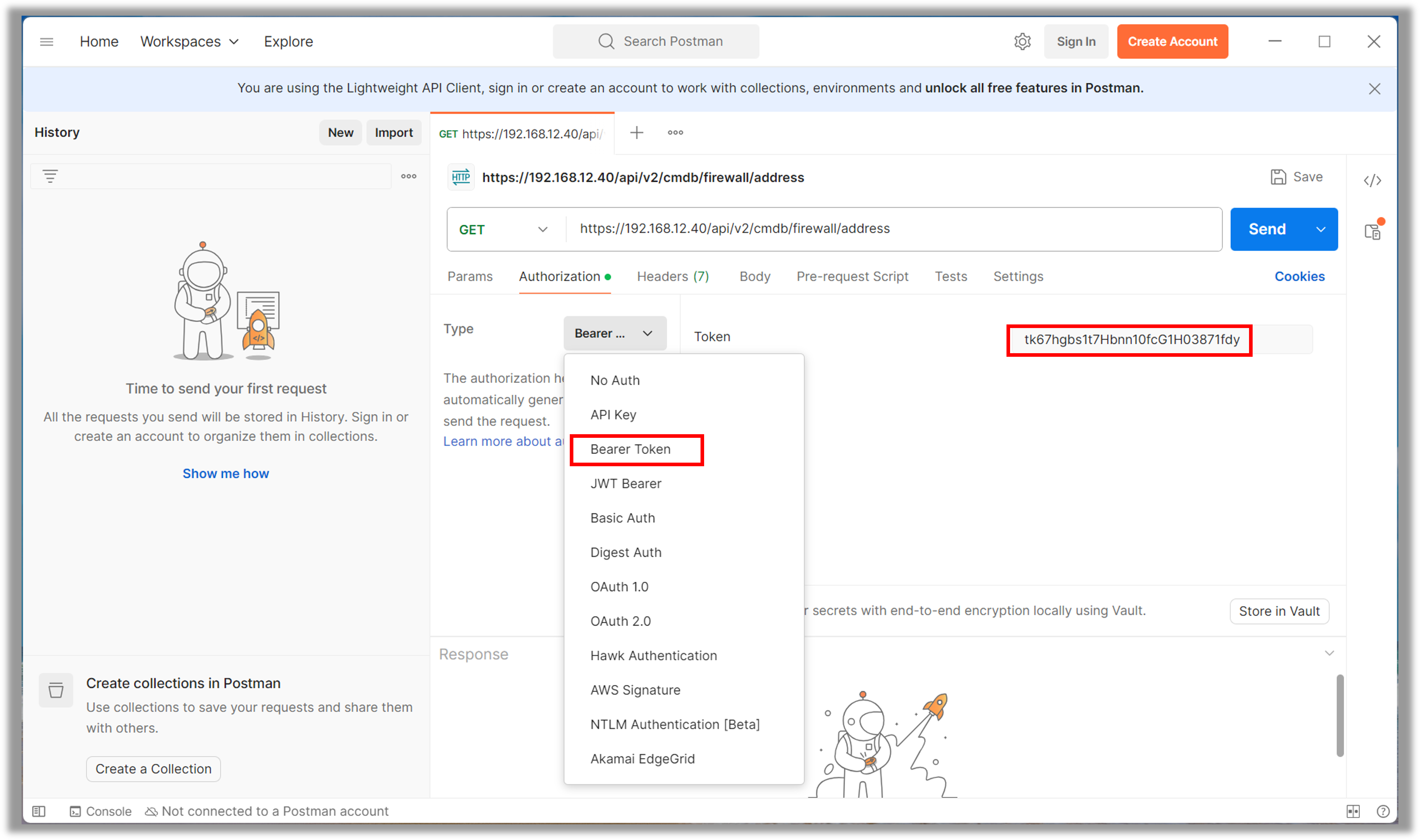This screenshot has height=840, width=1420.
Task: Click the Store in Vault button
Action: coord(1278,611)
